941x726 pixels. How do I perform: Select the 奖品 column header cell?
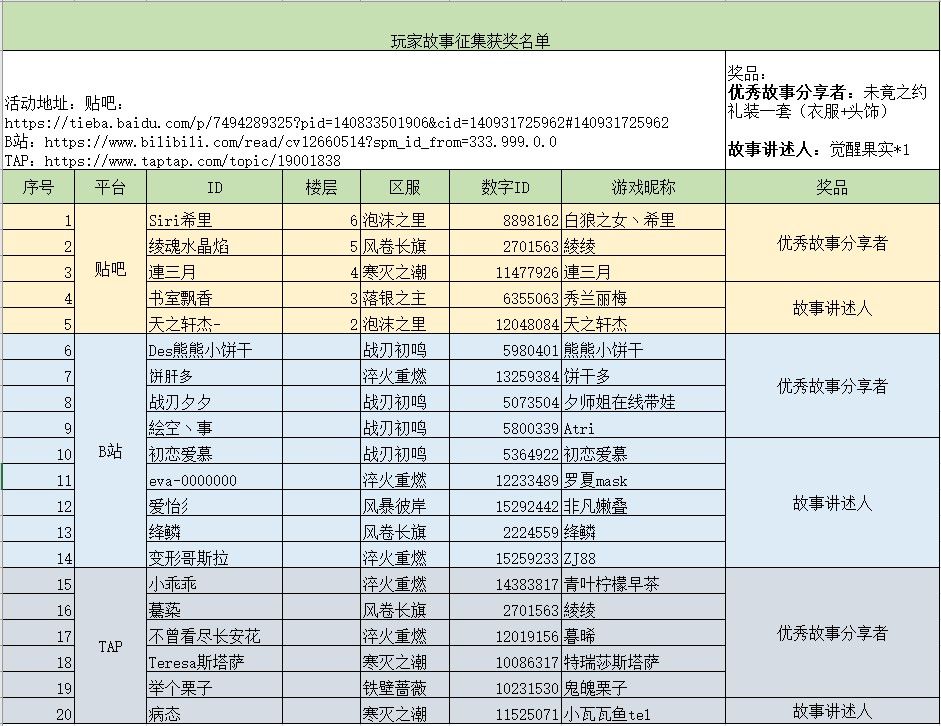click(x=832, y=187)
